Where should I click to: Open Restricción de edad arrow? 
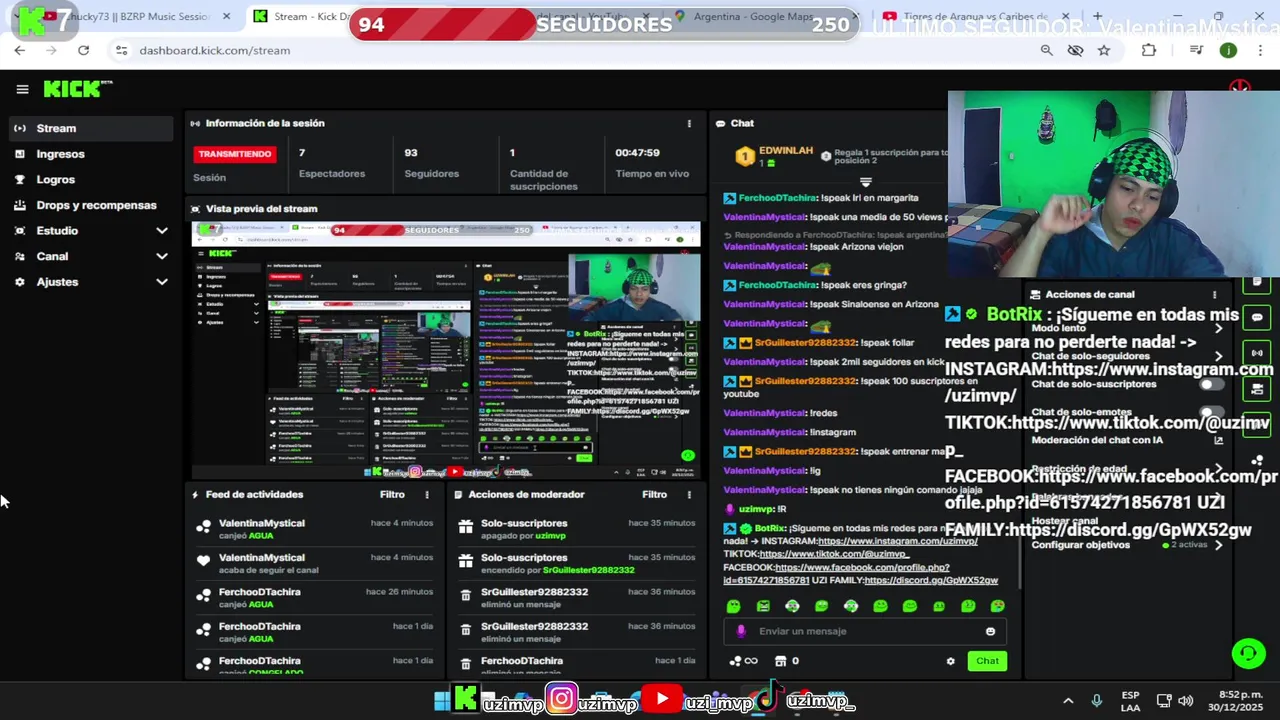(x=1218, y=469)
